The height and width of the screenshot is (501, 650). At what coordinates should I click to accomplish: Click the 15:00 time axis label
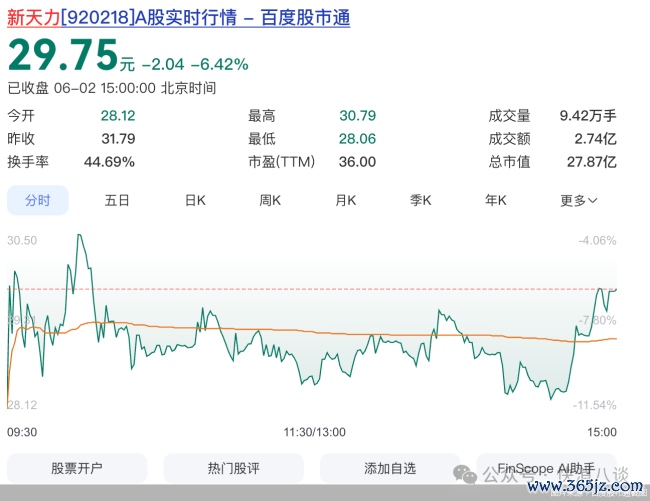(x=602, y=432)
